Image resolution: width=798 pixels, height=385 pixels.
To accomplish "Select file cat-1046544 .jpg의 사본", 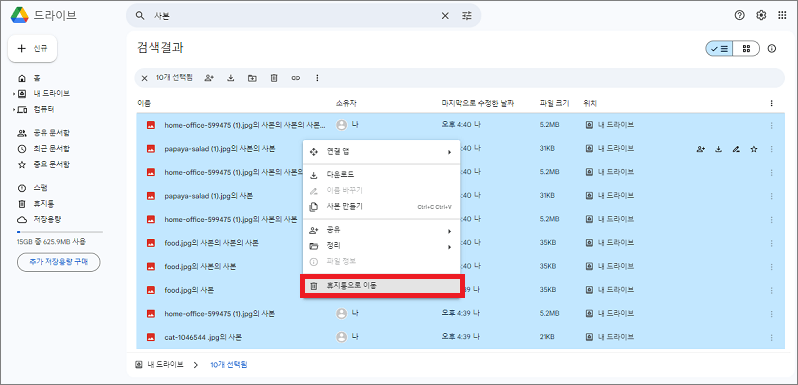I will pos(203,337).
